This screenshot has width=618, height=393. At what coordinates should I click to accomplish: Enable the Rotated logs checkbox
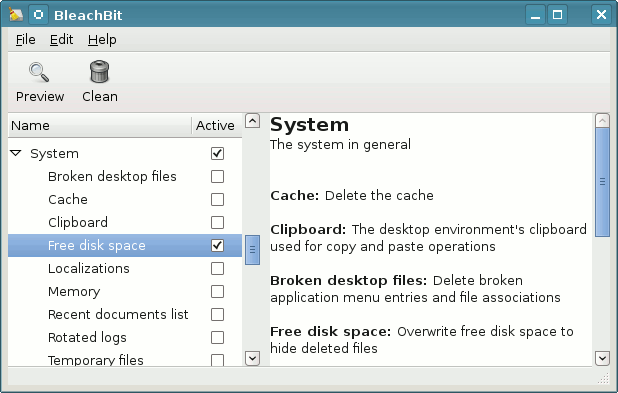217,337
